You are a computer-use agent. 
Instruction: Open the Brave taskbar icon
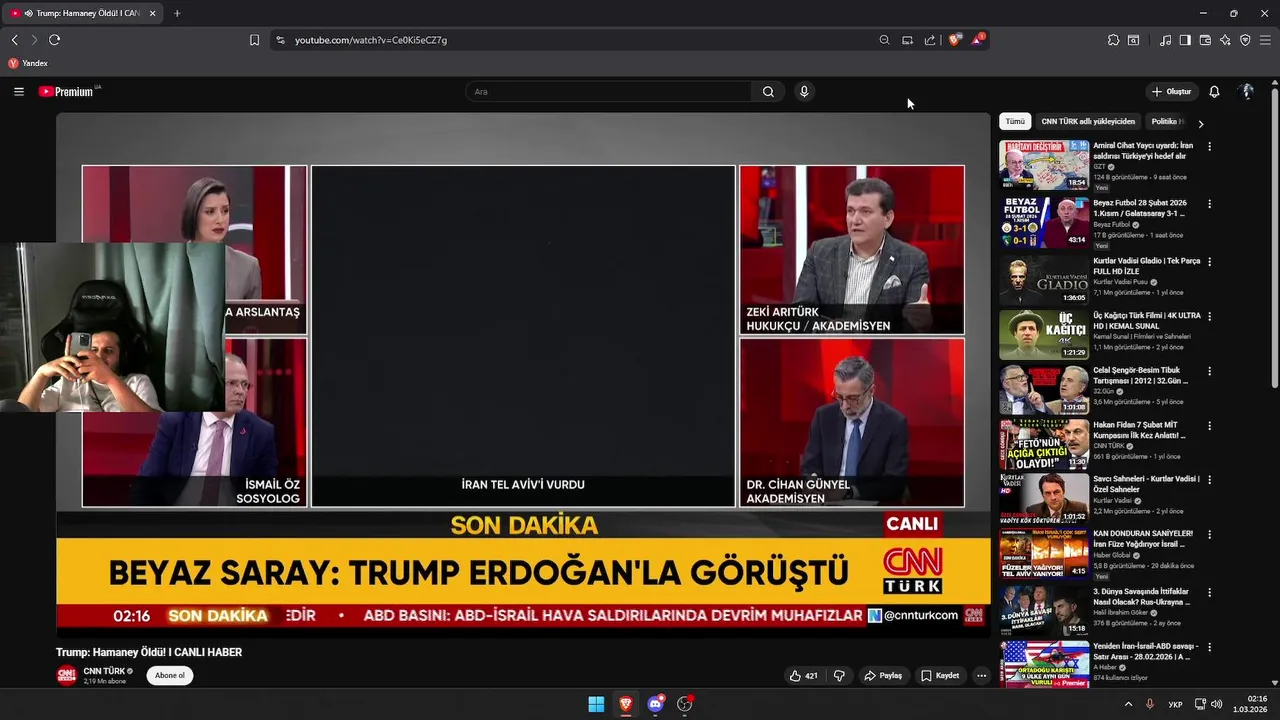(626, 704)
